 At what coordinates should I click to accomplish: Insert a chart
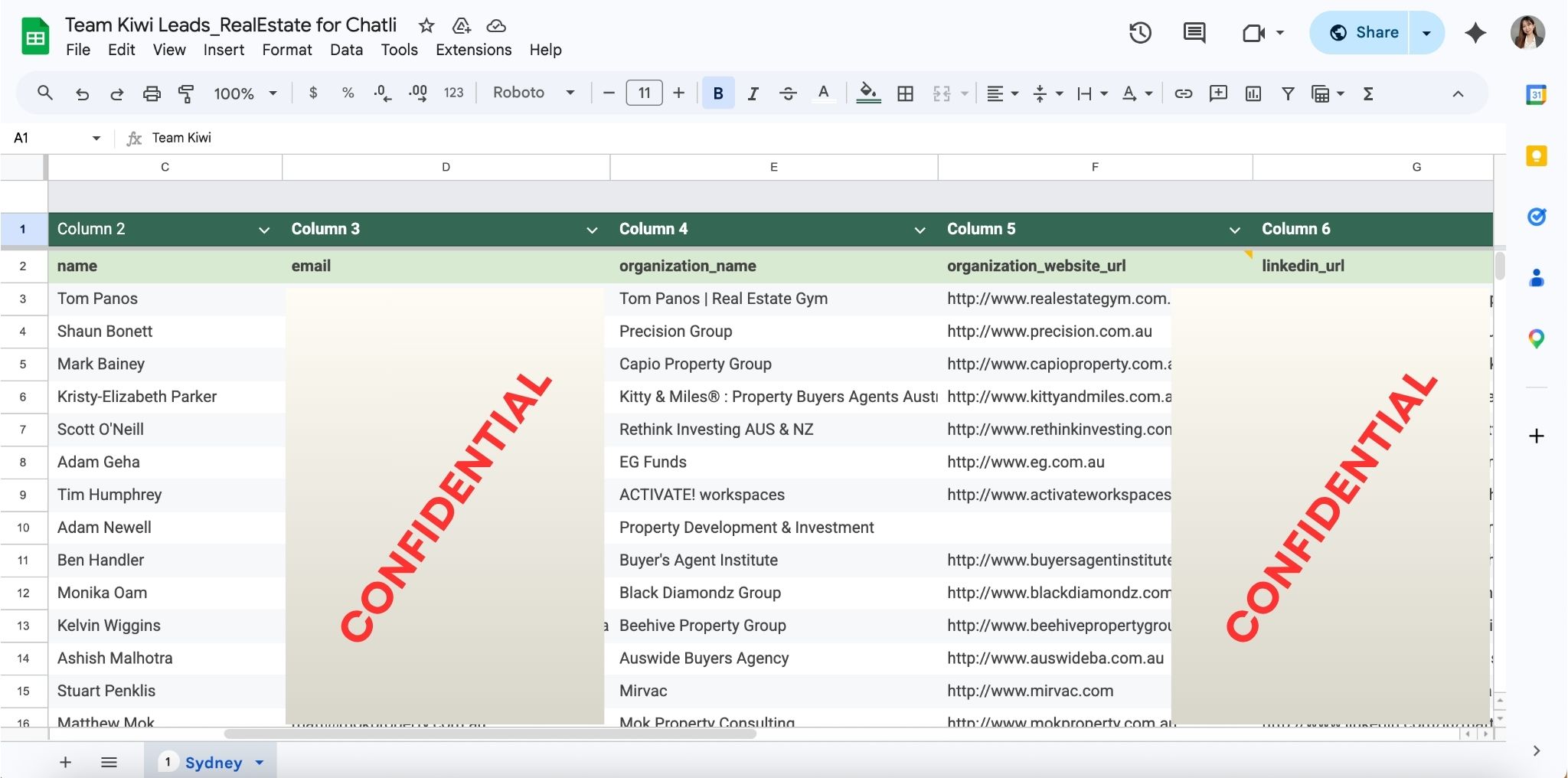coord(1253,93)
